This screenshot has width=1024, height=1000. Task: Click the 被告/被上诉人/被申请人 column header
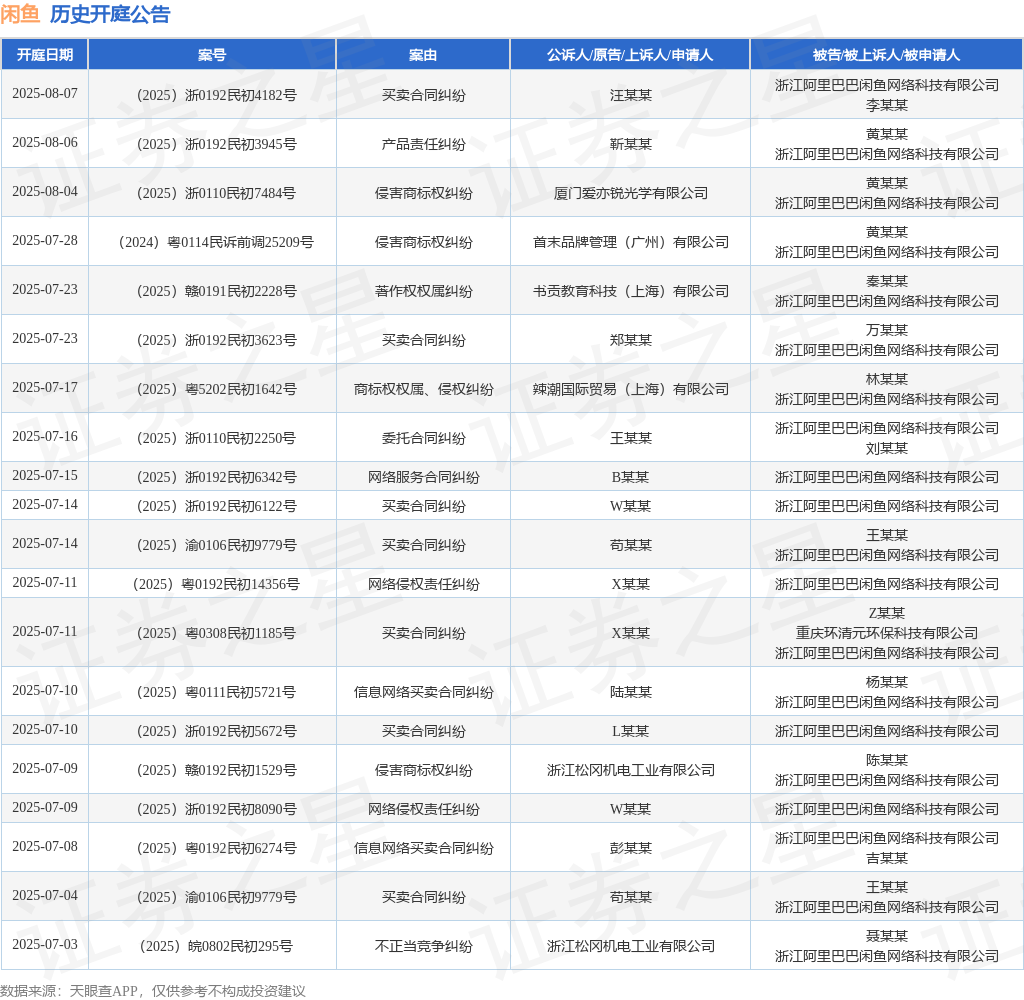(x=886, y=55)
